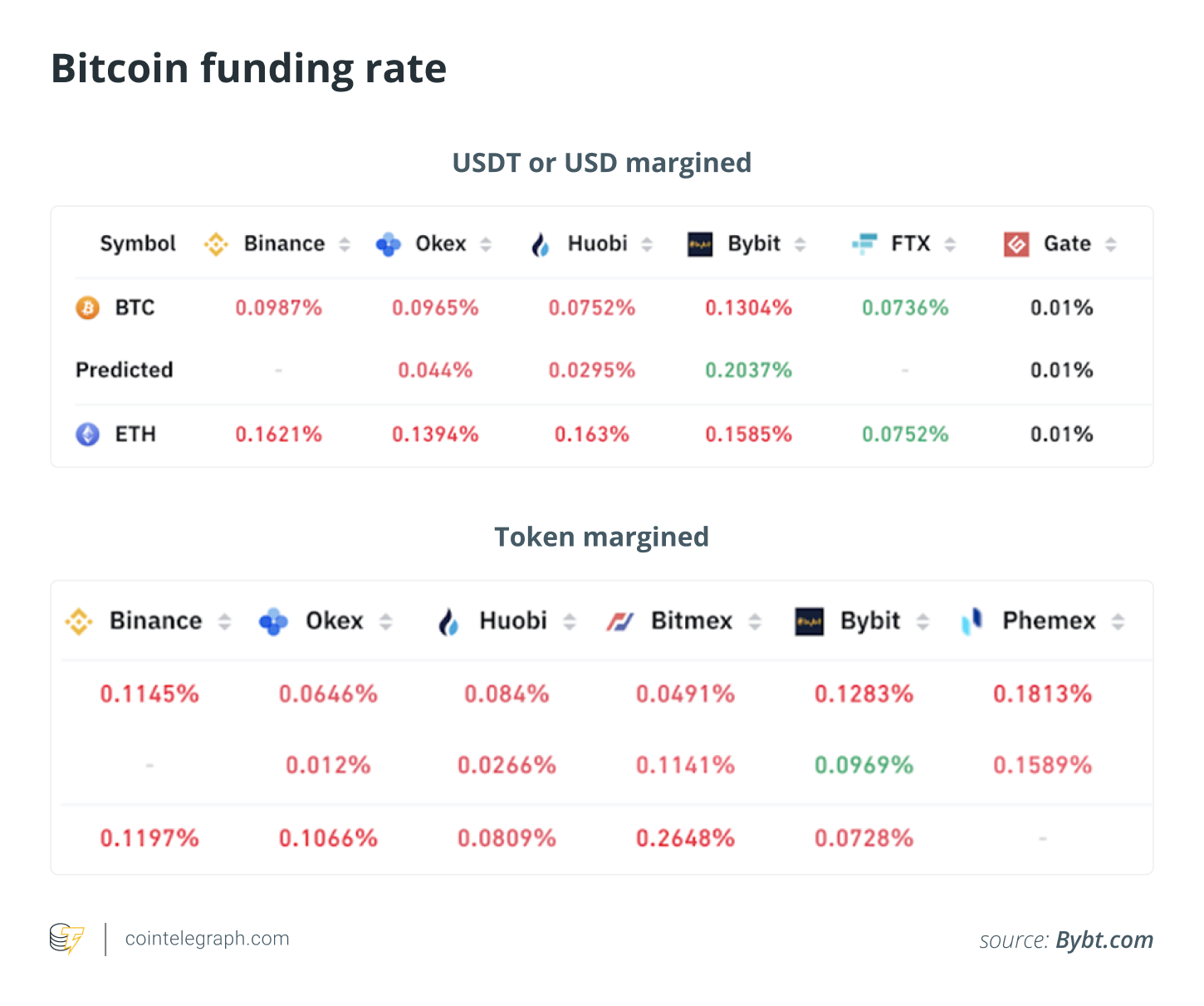Click Bybit's BTC funding rate 0.1304%
The image size is (1204, 1006).
click(748, 308)
